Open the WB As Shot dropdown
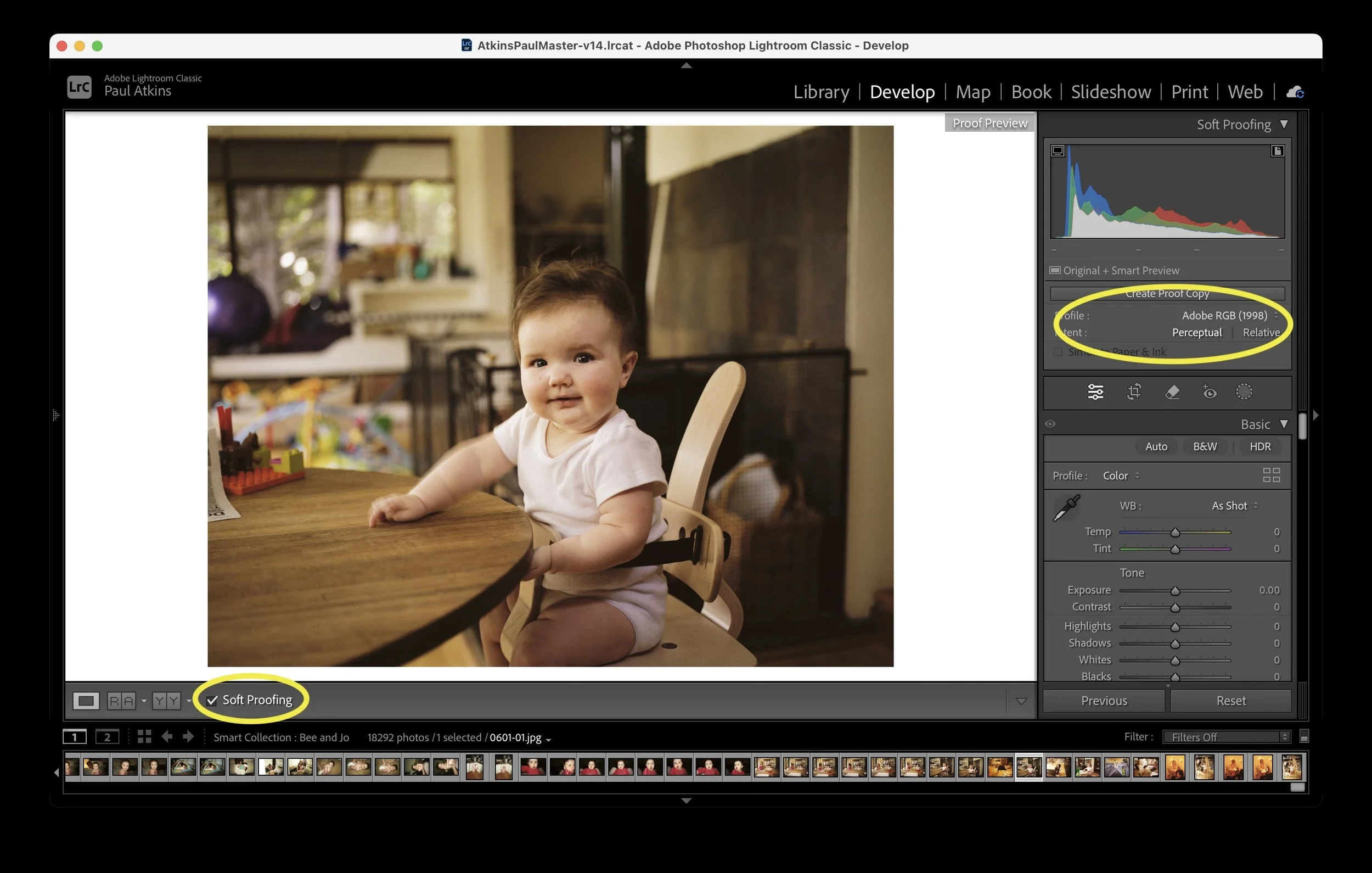The height and width of the screenshot is (873, 1372). tap(1234, 506)
